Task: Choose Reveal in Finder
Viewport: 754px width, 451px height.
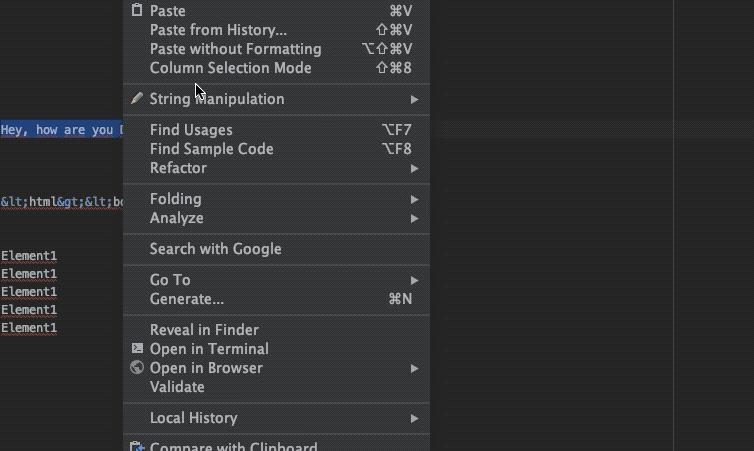Action: tap(204, 330)
